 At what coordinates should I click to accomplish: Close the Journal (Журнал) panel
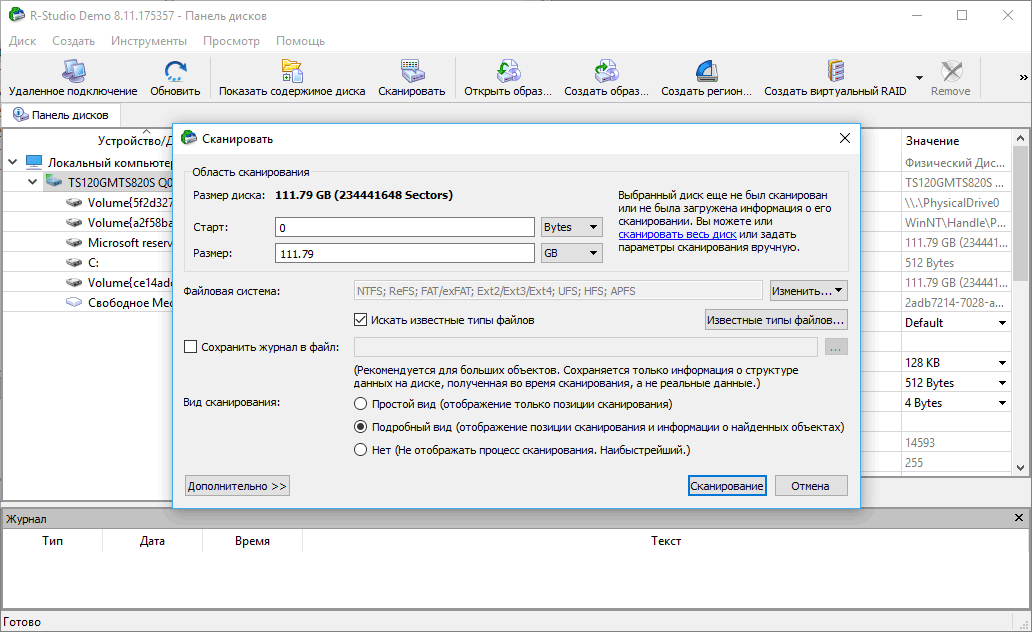1019,518
